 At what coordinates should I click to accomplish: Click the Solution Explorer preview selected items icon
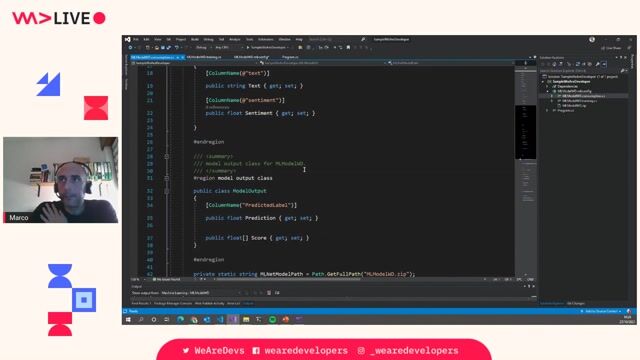604,64
